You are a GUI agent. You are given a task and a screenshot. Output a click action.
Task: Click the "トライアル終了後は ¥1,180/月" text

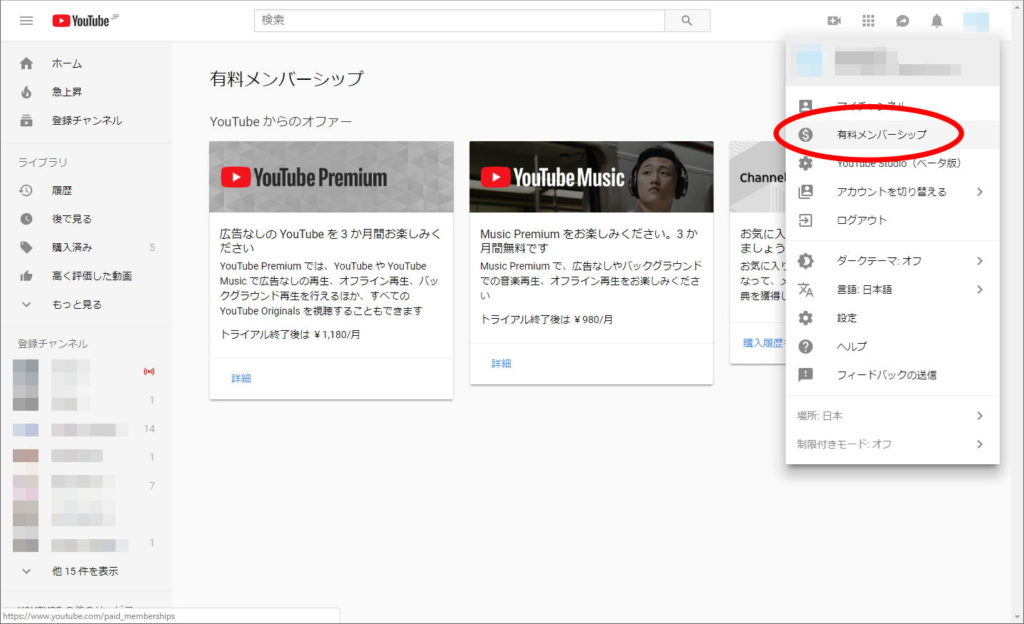coord(290,334)
